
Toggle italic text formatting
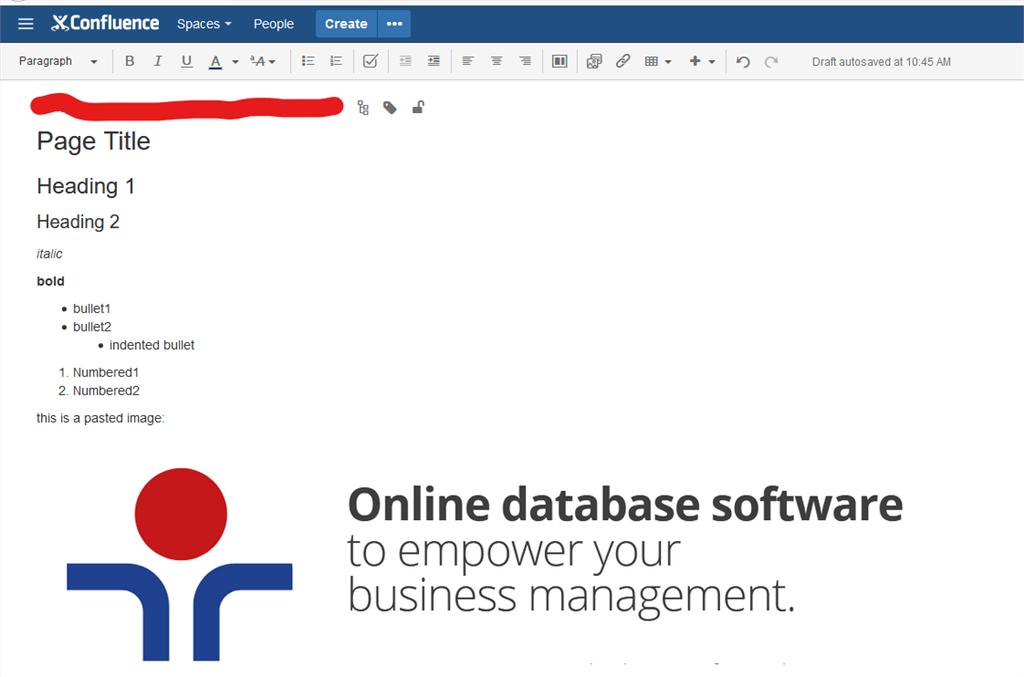[157, 61]
